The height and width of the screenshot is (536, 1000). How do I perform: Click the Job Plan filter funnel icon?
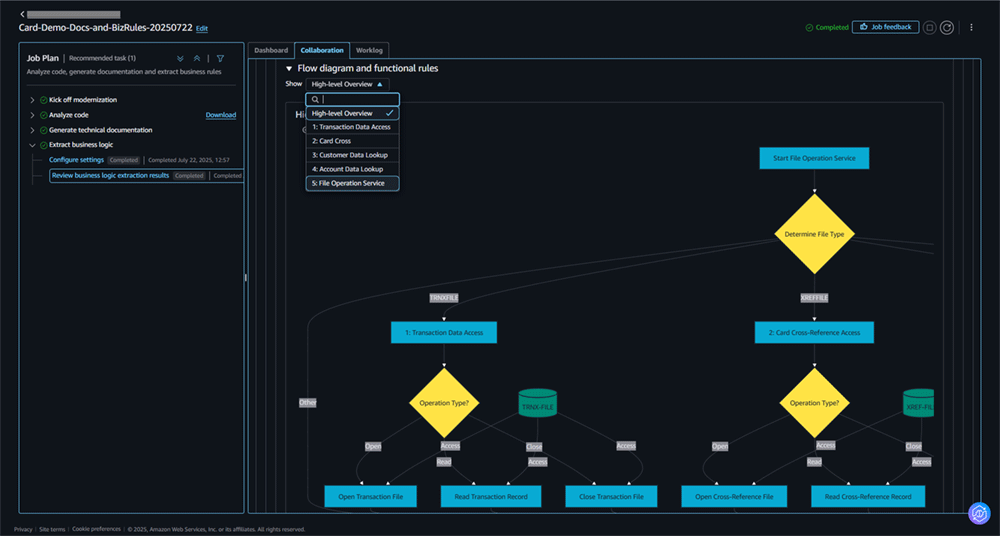[220, 59]
